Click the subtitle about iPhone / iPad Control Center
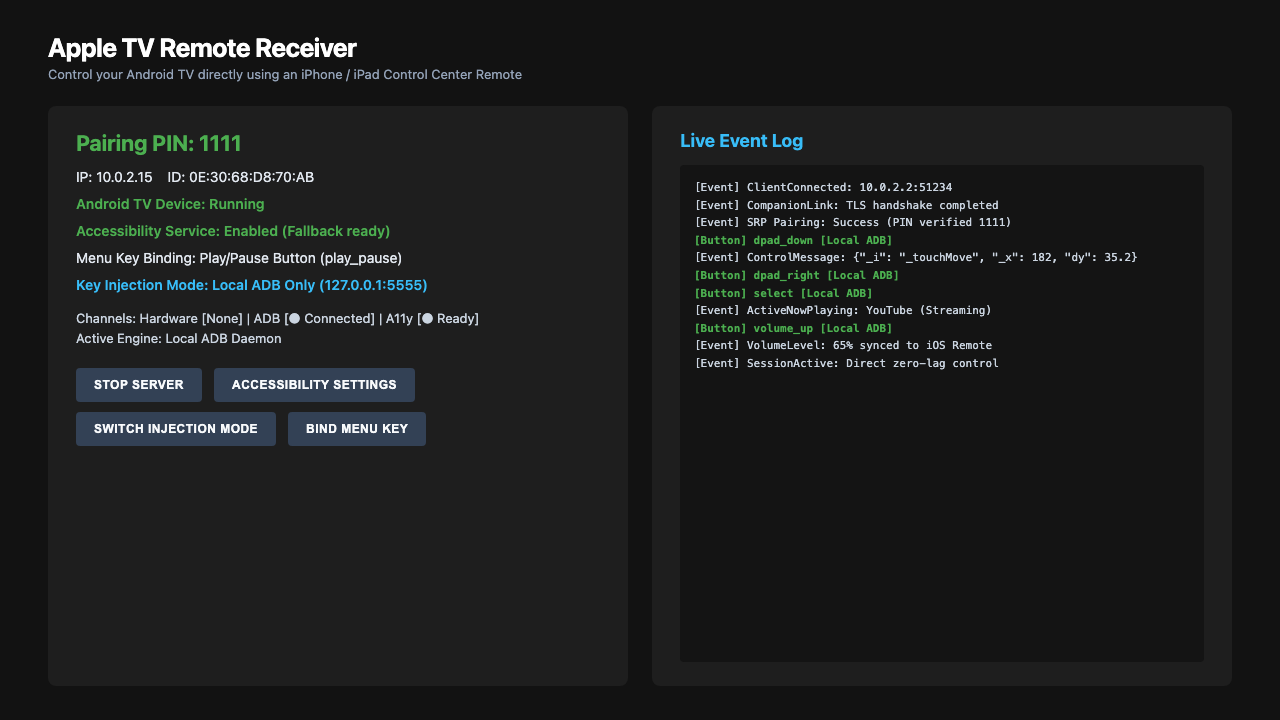Viewport: 1280px width, 720px height. coord(285,75)
